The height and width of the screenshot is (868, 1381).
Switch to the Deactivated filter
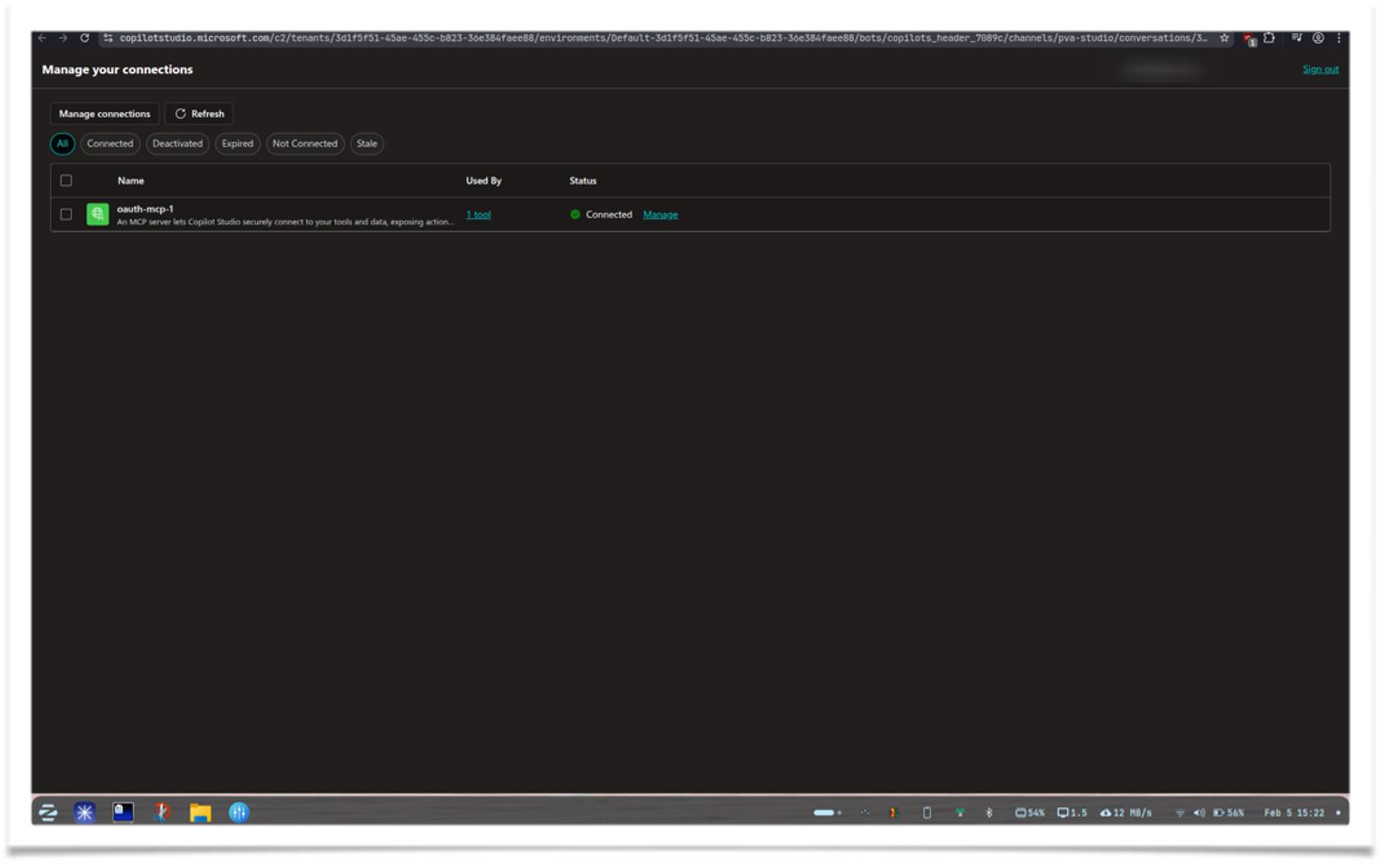point(177,144)
